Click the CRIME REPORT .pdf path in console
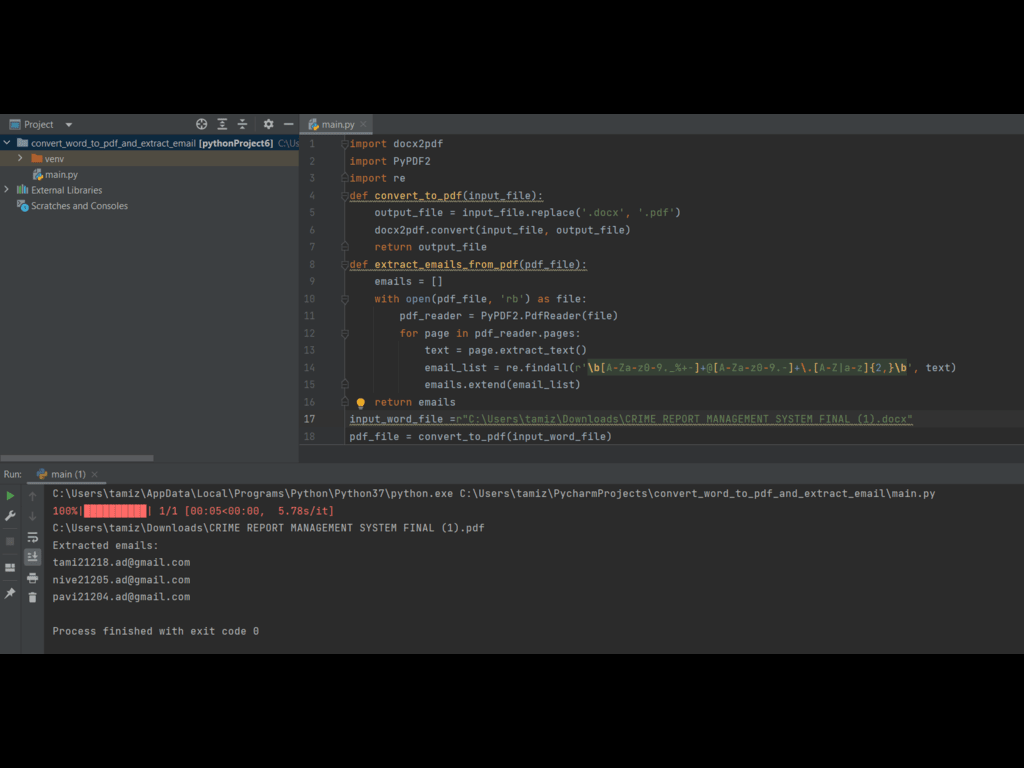This screenshot has width=1024, height=768. (x=268, y=528)
